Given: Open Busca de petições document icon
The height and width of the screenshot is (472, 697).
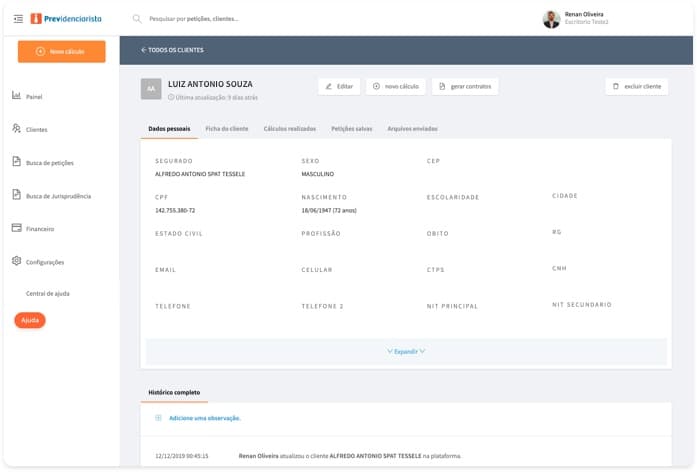Looking at the screenshot, I should 16,161.
